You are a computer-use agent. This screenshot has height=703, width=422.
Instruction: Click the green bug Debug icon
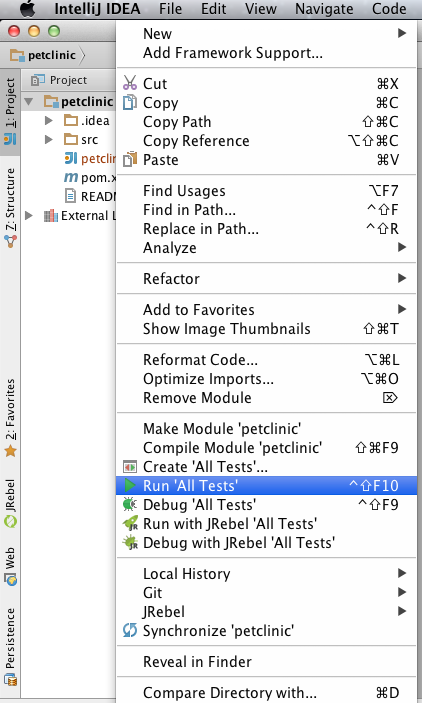[x=130, y=504]
